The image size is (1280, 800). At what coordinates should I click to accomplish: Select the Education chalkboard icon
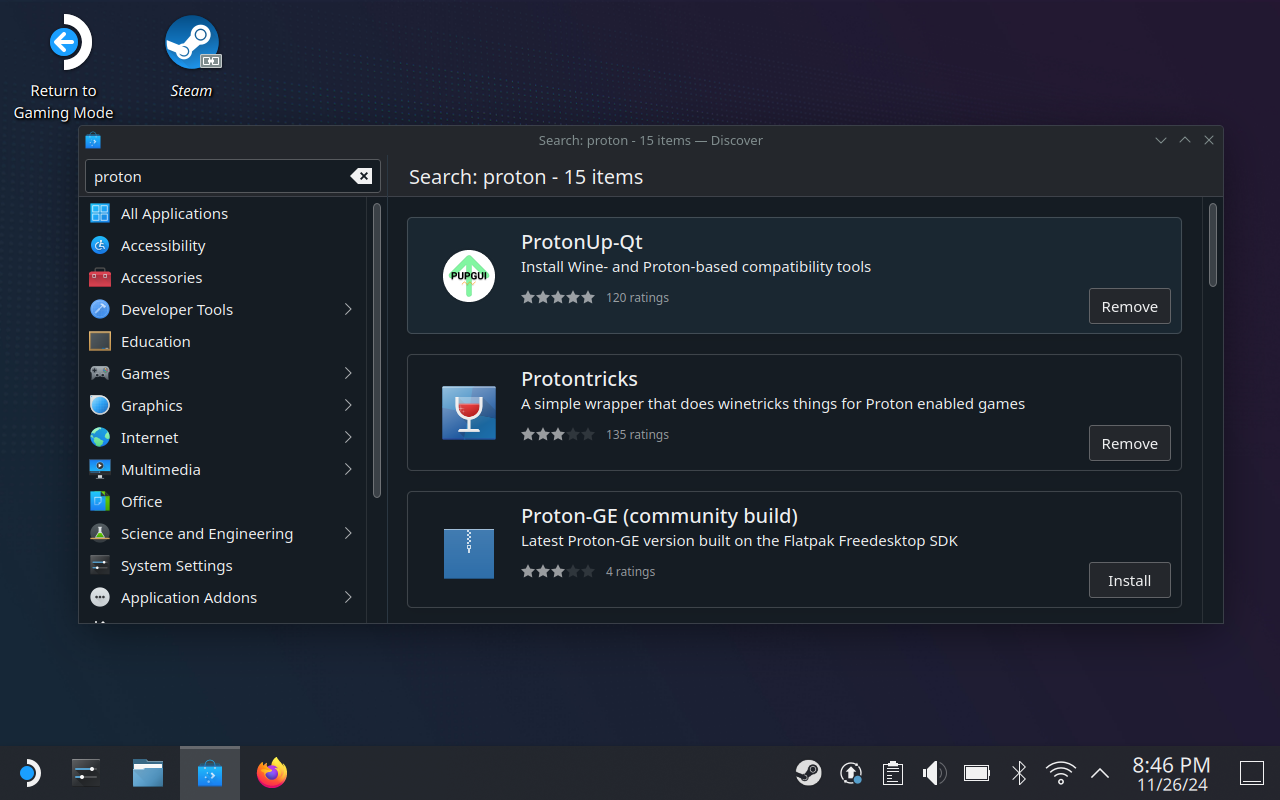100,341
